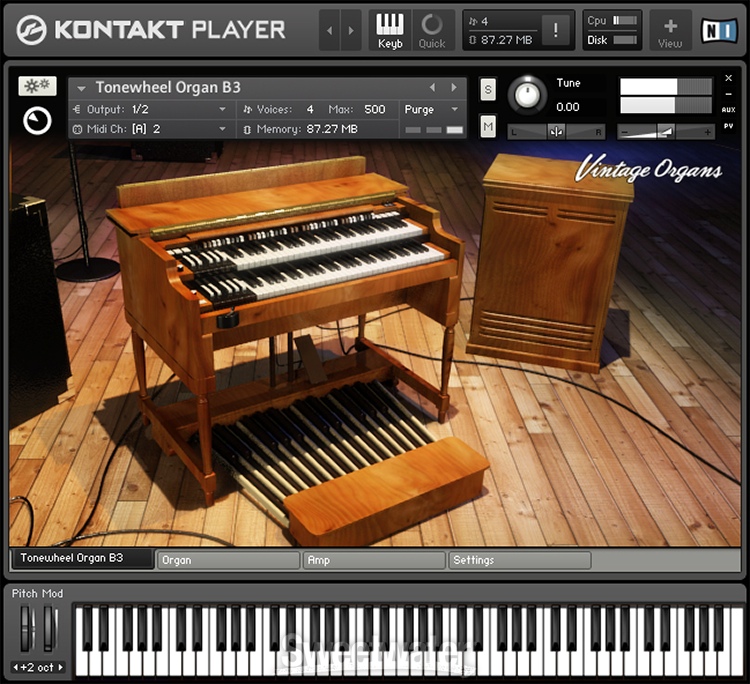Click the purge status indicator bars
This screenshot has width=750, height=684.
click(x=434, y=130)
